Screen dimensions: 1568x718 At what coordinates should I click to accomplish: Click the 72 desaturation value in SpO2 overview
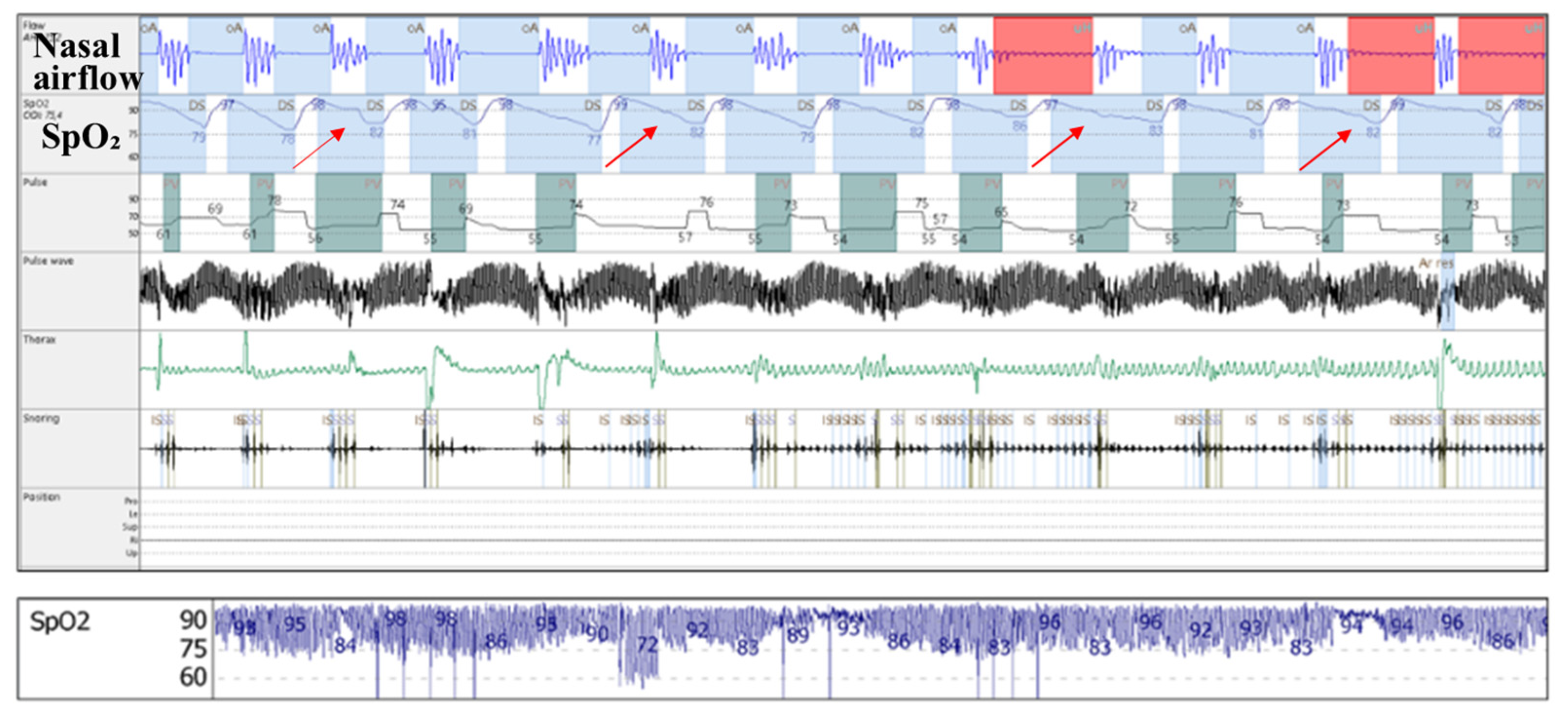tap(647, 644)
